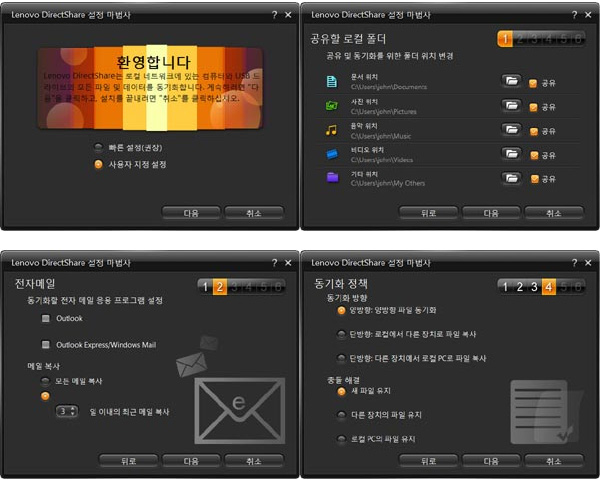This screenshot has height=481, width=600.
Task: Click 뒤로 in 전자메일 window
Action: [x=128, y=461]
